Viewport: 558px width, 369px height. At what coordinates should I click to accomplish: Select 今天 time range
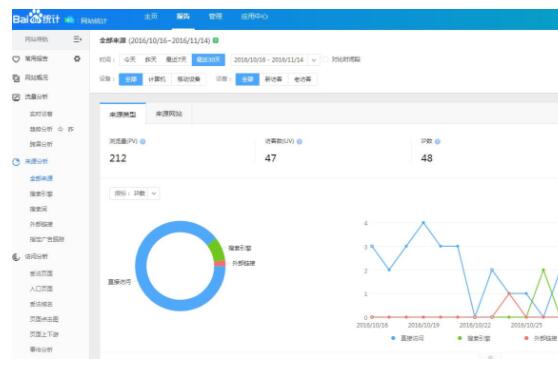pyautogui.click(x=130, y=59)
